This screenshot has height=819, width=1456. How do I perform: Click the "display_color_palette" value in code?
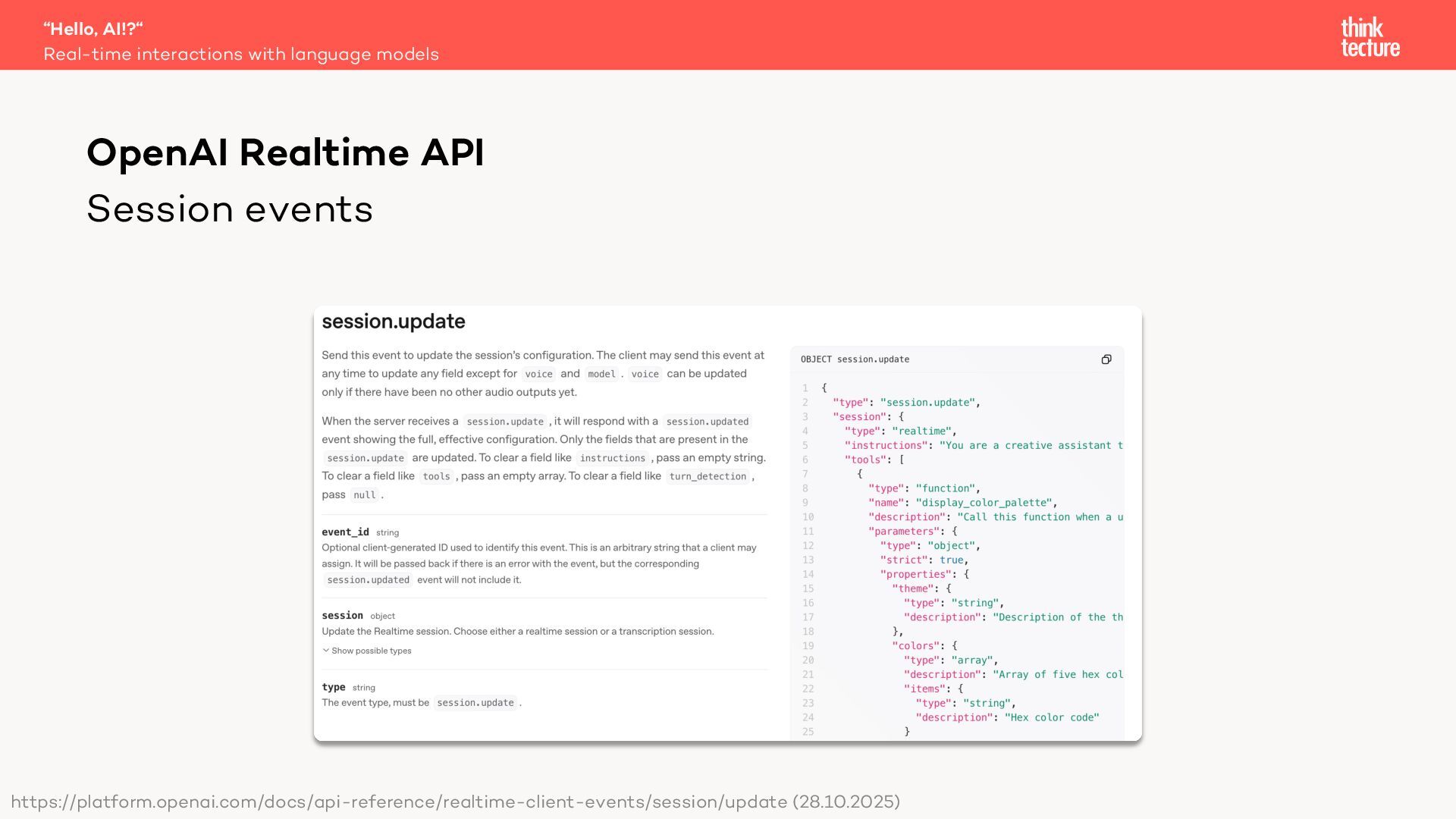[x=984, y=503]
